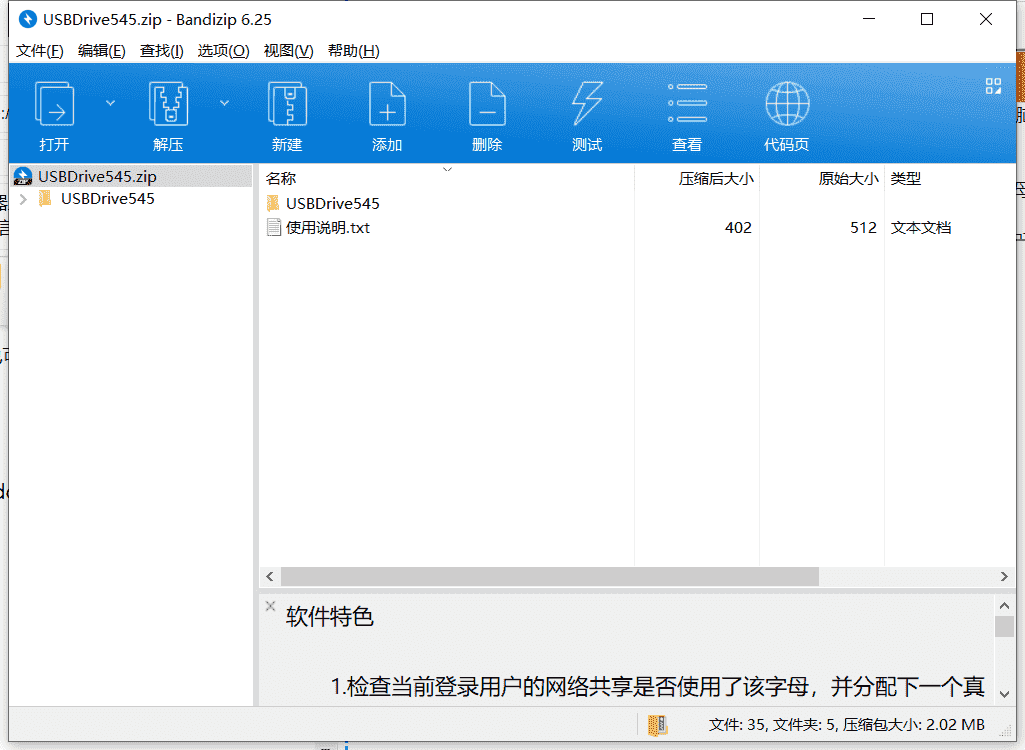Open the 视图(V) menu
This screenshot has height=750, width=1025.
[x=288, y=51]
